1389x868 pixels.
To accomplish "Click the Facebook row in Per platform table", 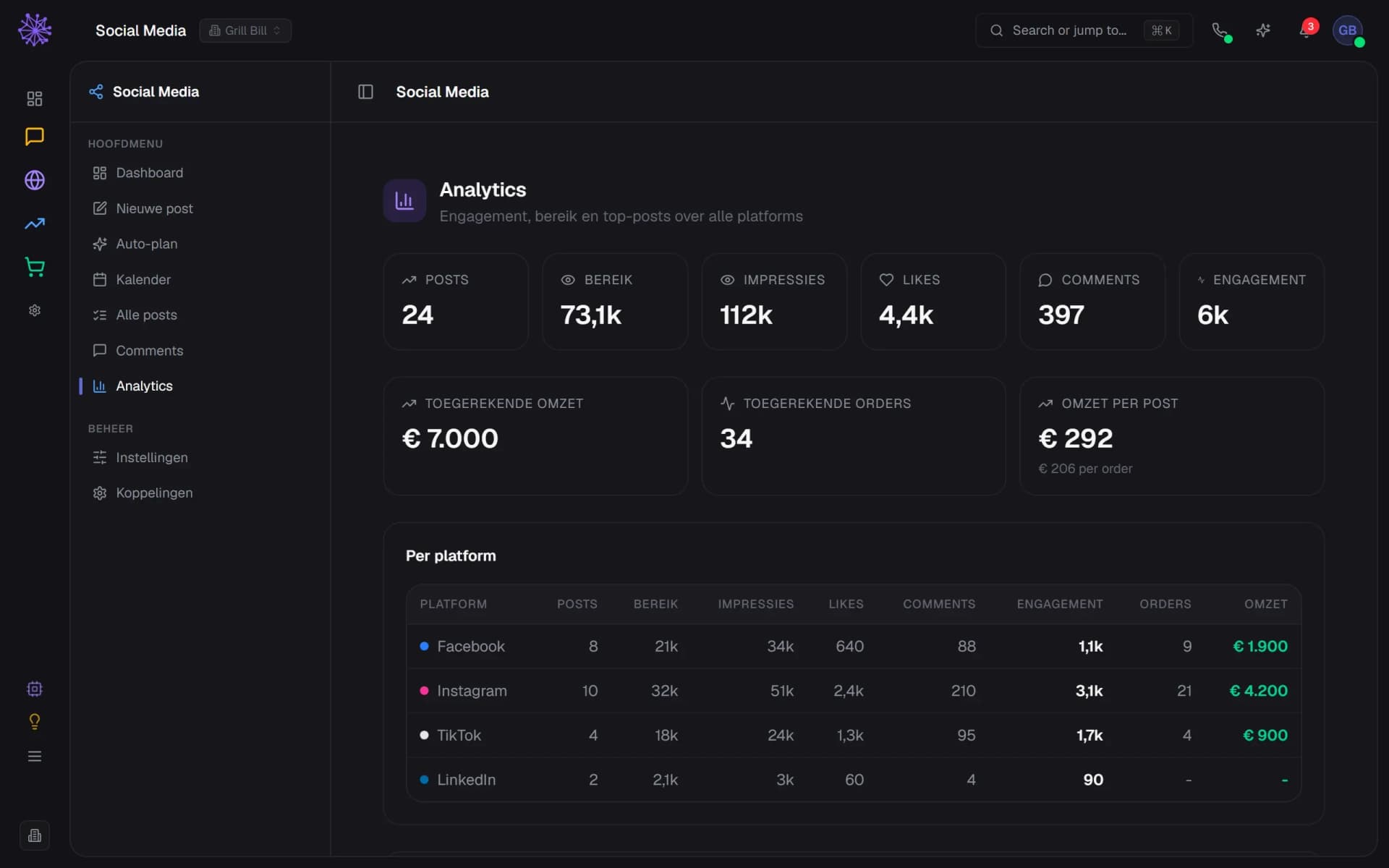I will pos(854,646).
